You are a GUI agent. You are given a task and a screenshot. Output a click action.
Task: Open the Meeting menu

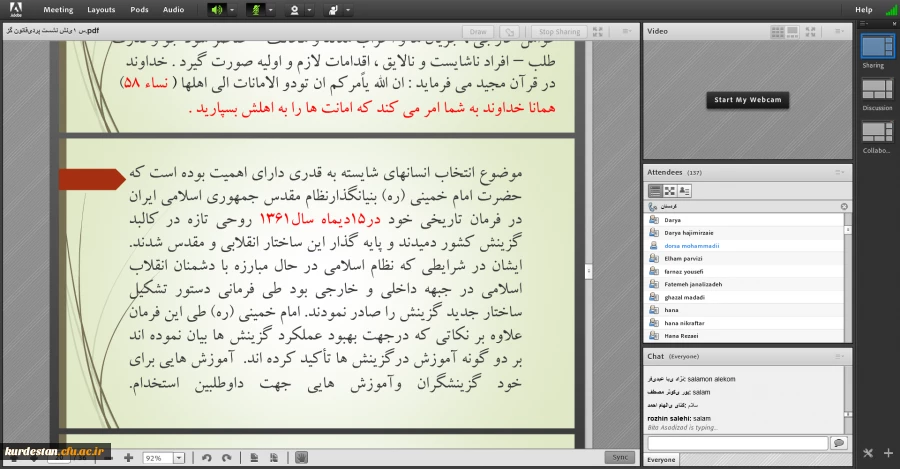pyautogui.click(x=58, y=10)
